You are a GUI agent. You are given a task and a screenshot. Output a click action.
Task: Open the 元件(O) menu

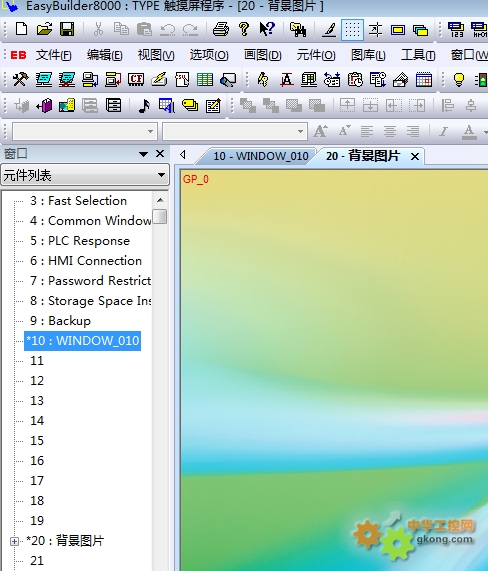pyautogui.click(x=316, y=55)
